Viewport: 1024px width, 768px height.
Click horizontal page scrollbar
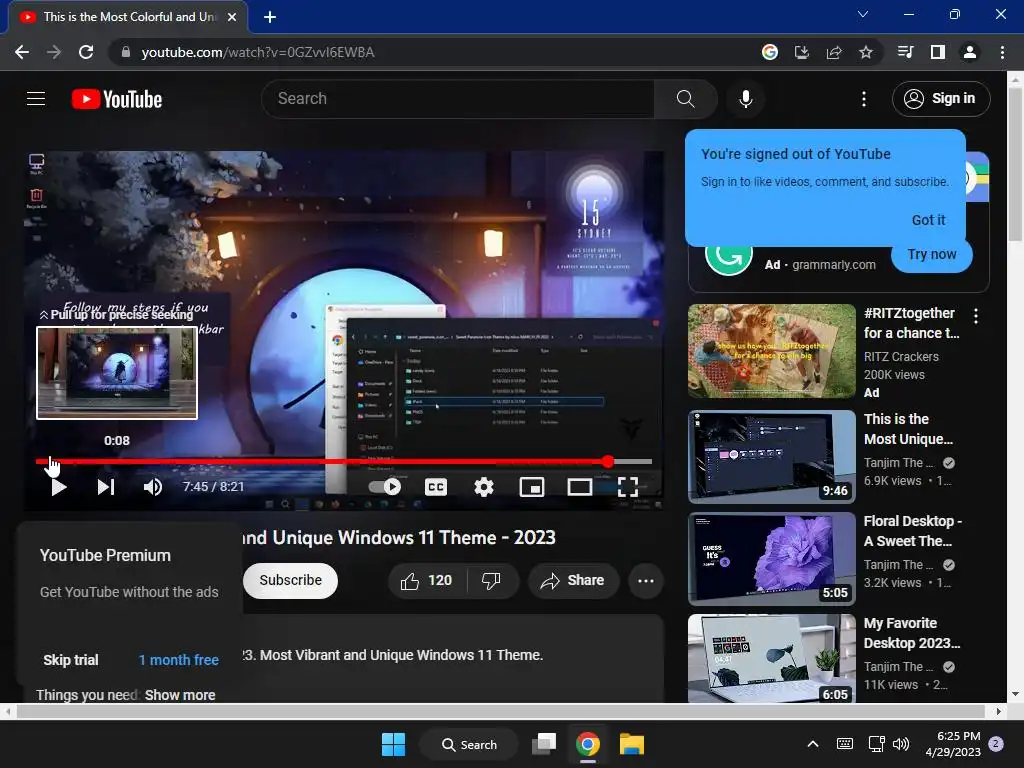[502, 711]
